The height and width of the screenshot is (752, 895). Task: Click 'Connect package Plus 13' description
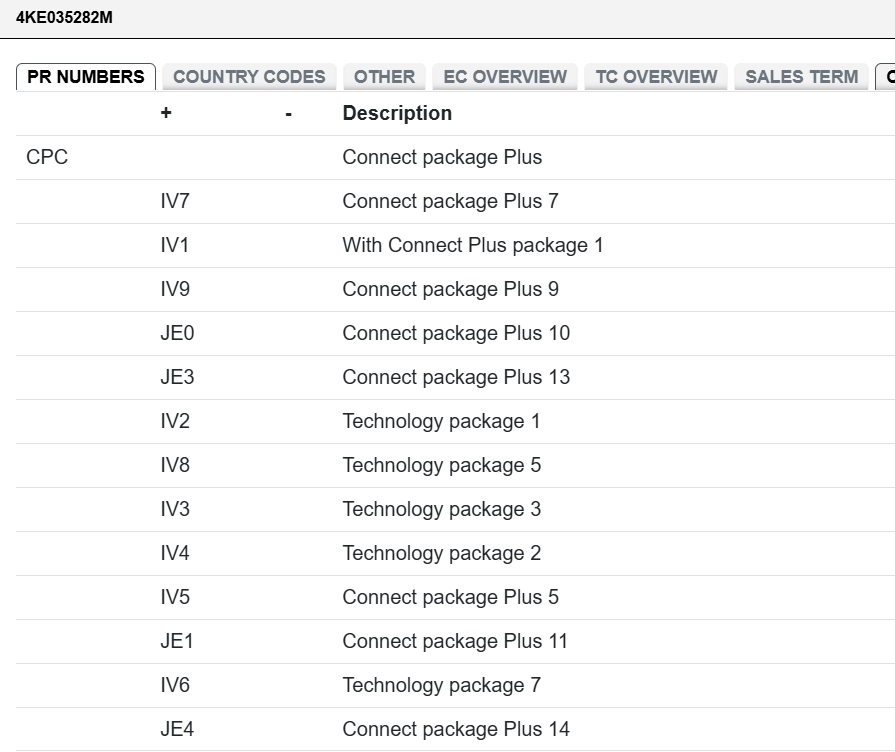pyautogui.click(x=456, y=377)
